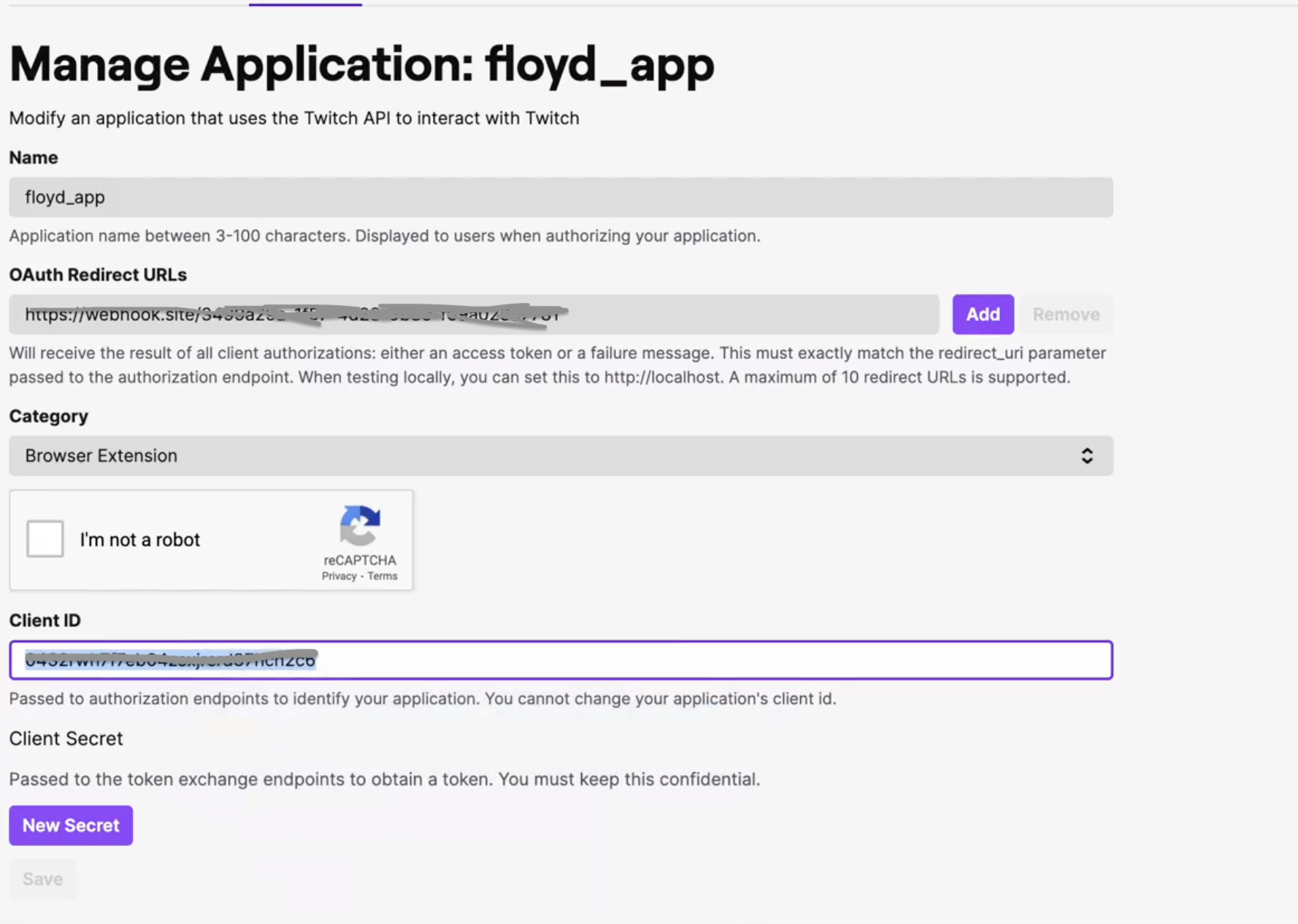Click the reCAPTCHA logo icon
Screen dimensions: 1298x924
click(x=360, y=525)
